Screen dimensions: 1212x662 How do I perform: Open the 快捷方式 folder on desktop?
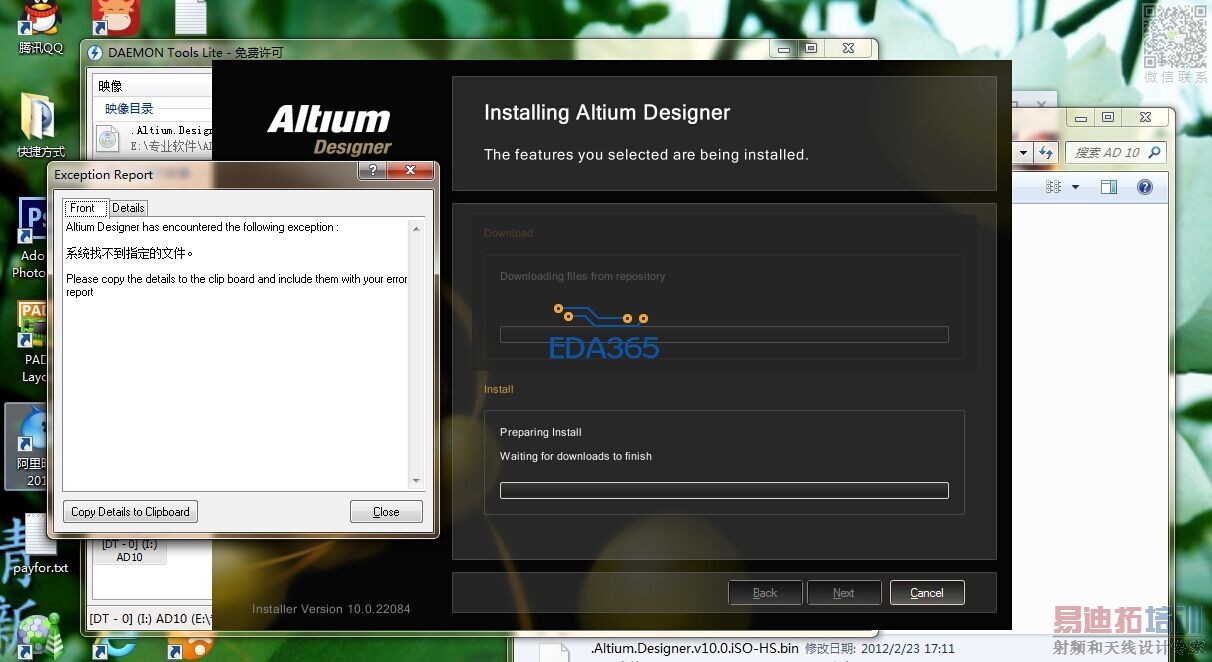(40, 124)
